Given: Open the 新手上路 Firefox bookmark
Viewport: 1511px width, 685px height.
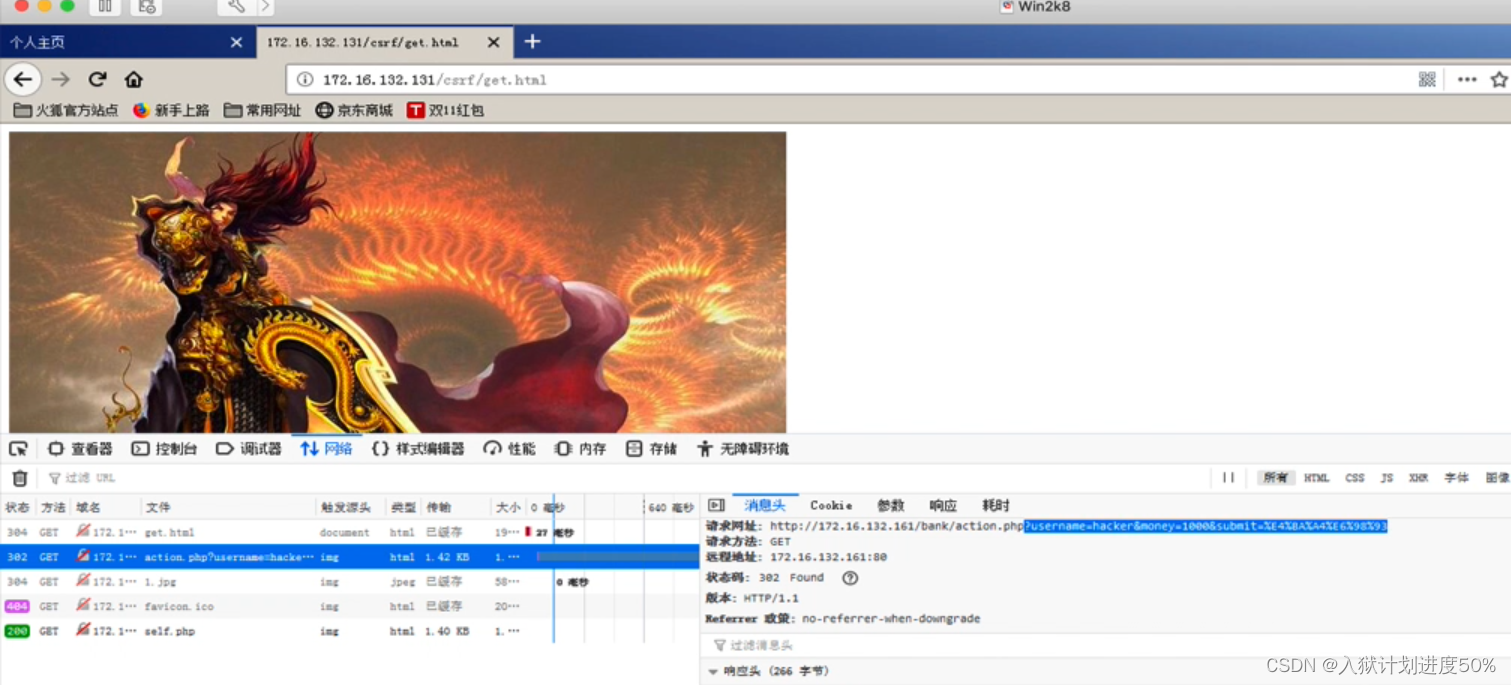Looking at the screenshot, I should pos(171,110).
